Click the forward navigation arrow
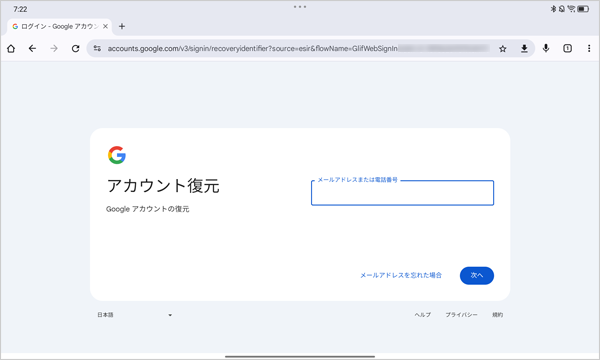This screenshot has height=360, width=600. (x=54, y=49)
